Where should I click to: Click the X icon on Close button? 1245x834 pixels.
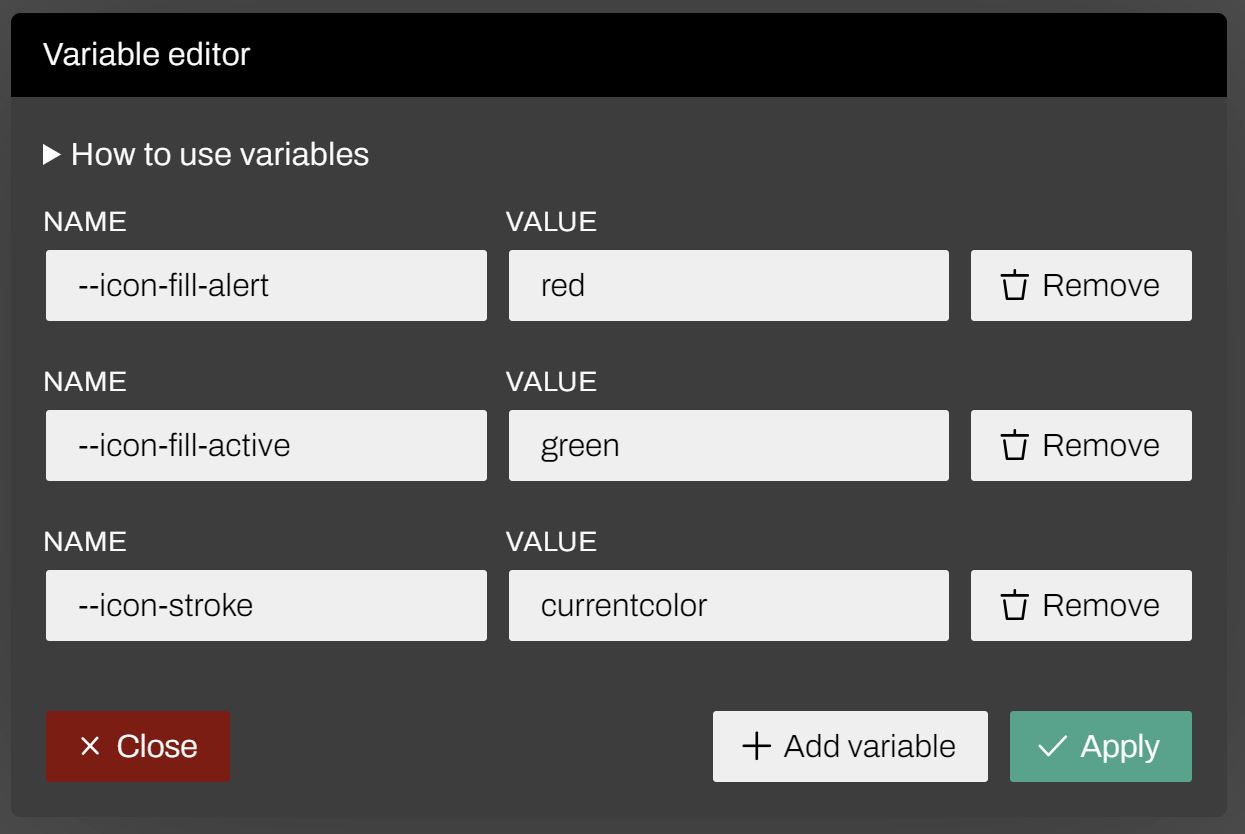point(90,746)
